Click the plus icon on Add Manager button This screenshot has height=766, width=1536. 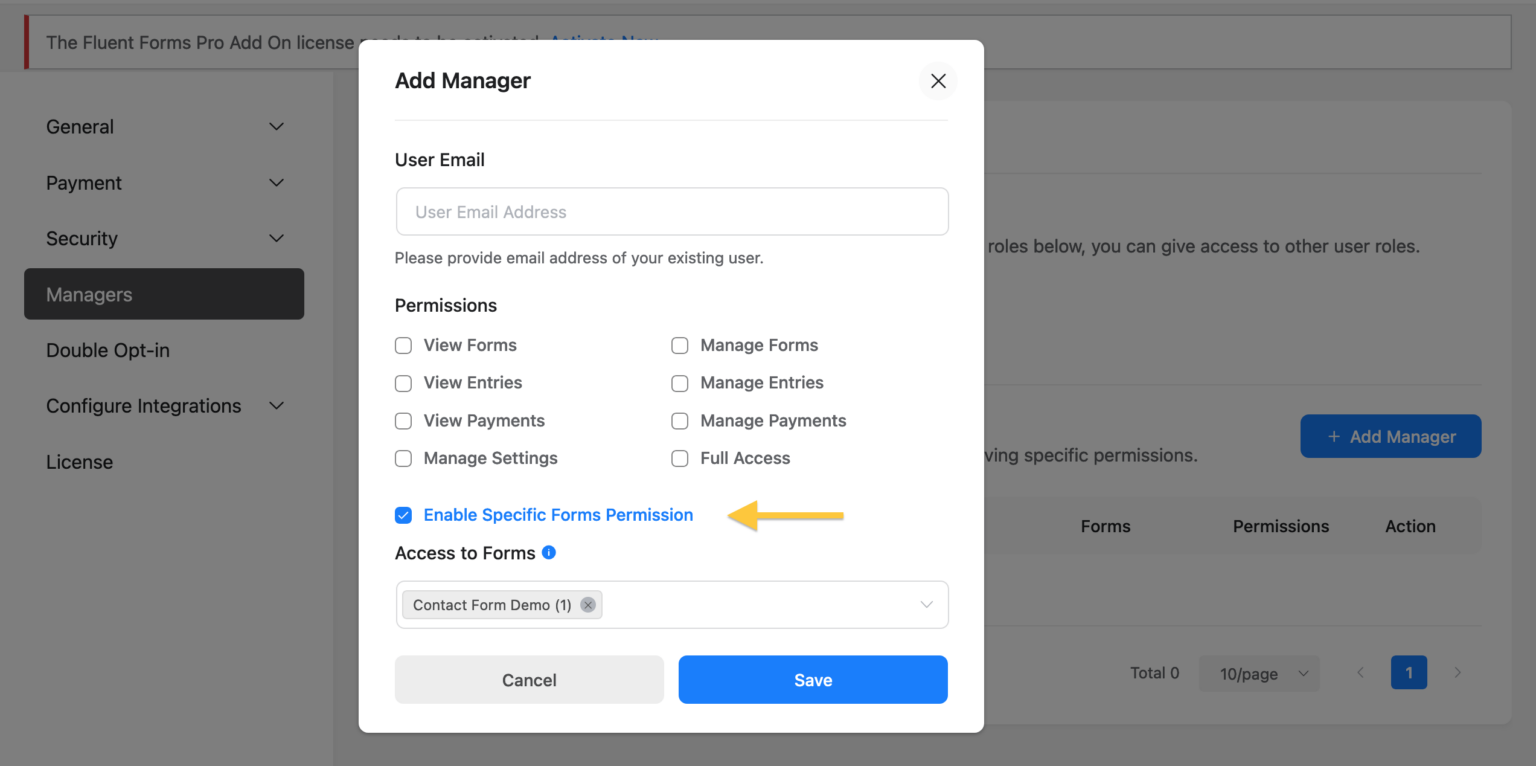[x=1335, y=436]
